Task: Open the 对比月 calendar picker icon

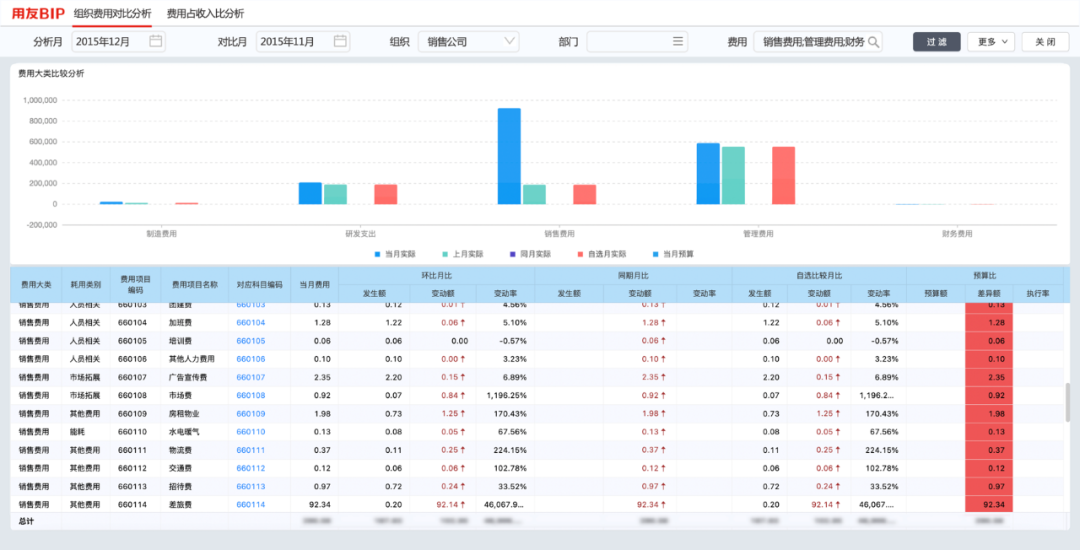Action: (x=340, y=41)
